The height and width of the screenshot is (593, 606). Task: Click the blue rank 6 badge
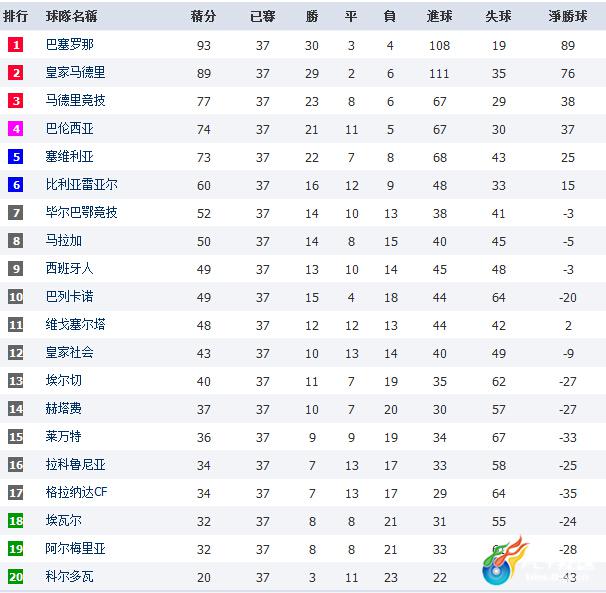[15, 185]
